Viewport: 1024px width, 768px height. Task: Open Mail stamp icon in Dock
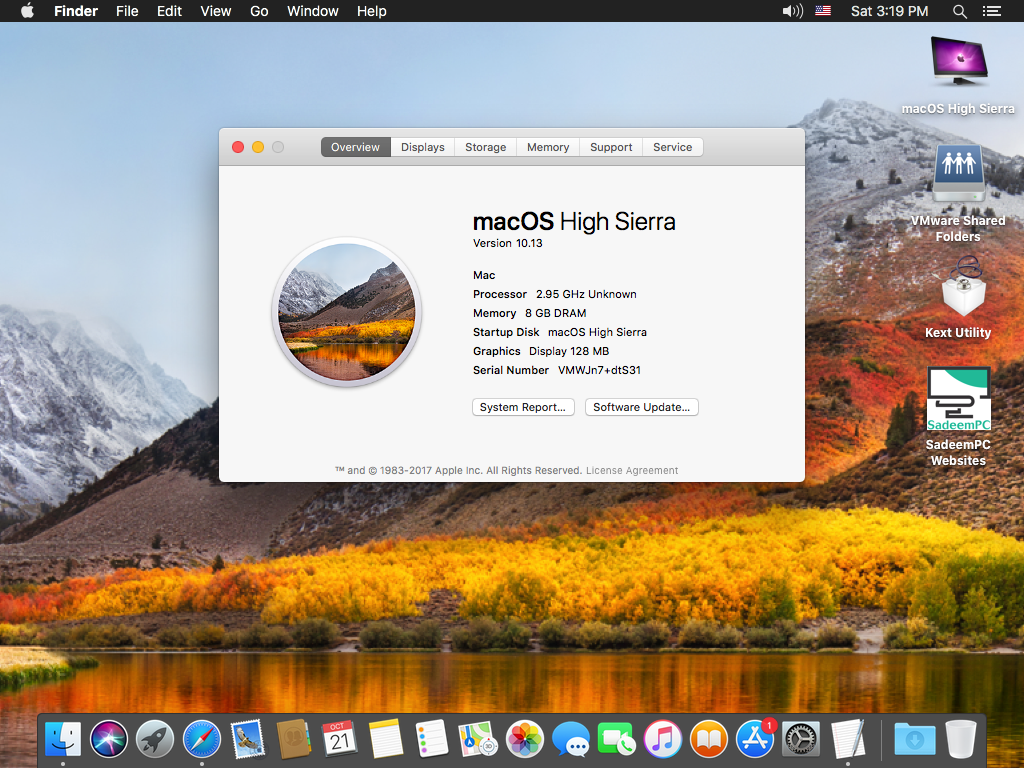click(x=248, y=739)
